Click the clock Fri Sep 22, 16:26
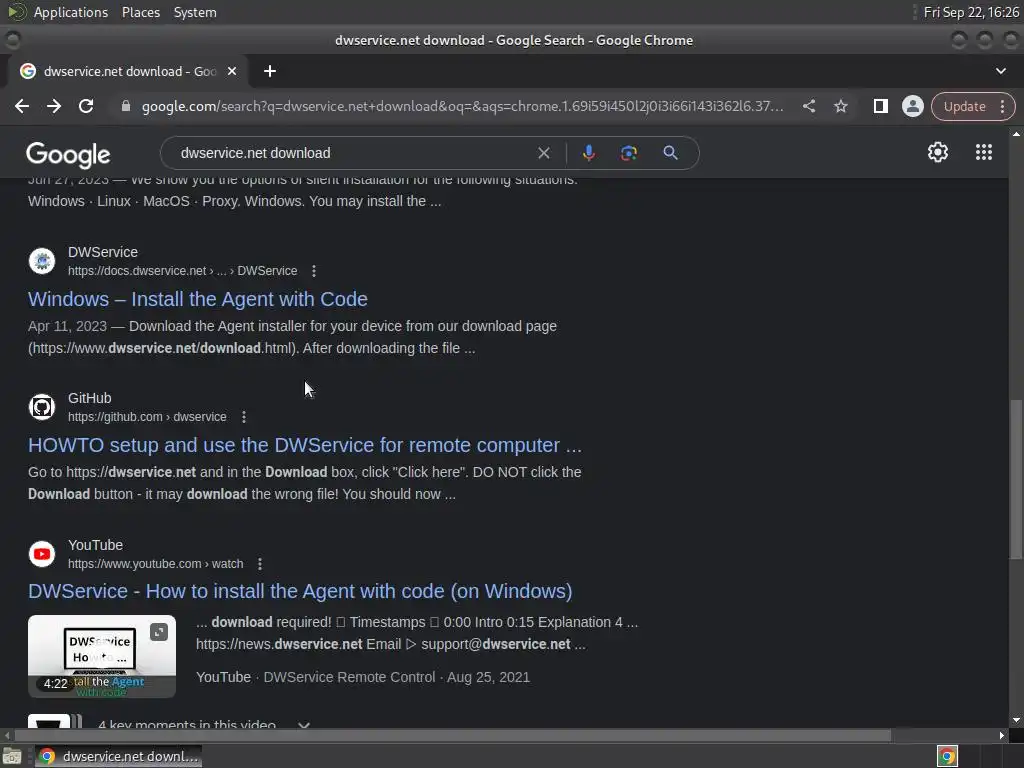Viewport: 1024px width, 768px height. point(971,12)
